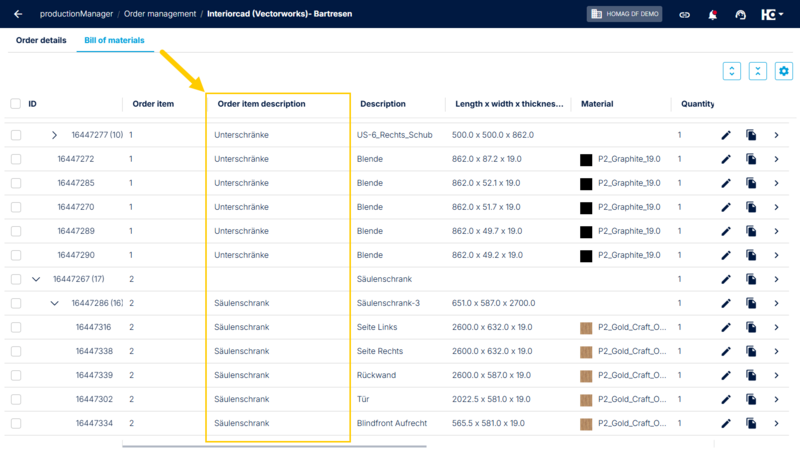
Task: Edit row 16447270 with pencil icon
Action: coord(726,207)
